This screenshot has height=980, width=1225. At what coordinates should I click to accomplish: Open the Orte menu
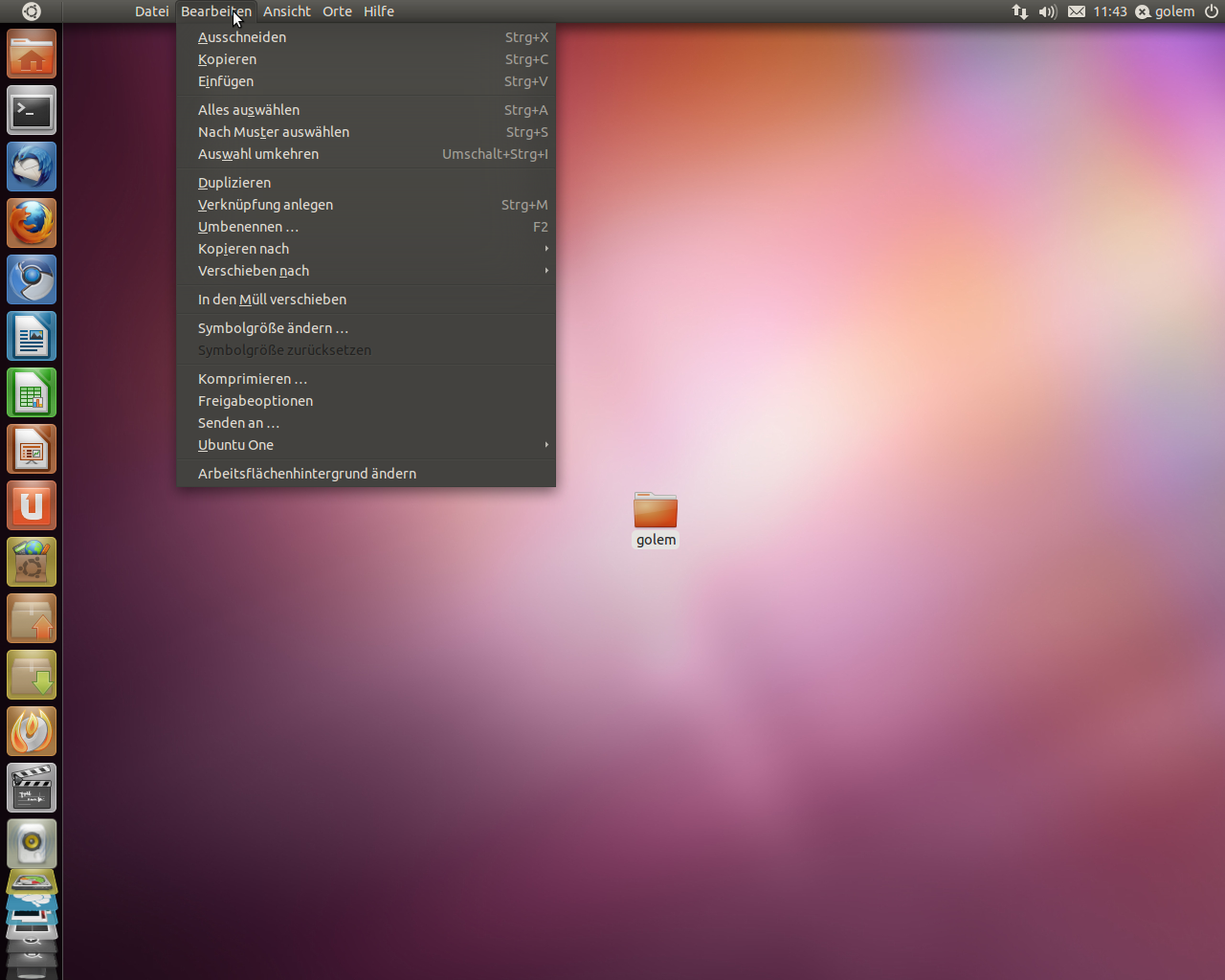point(337,11)
